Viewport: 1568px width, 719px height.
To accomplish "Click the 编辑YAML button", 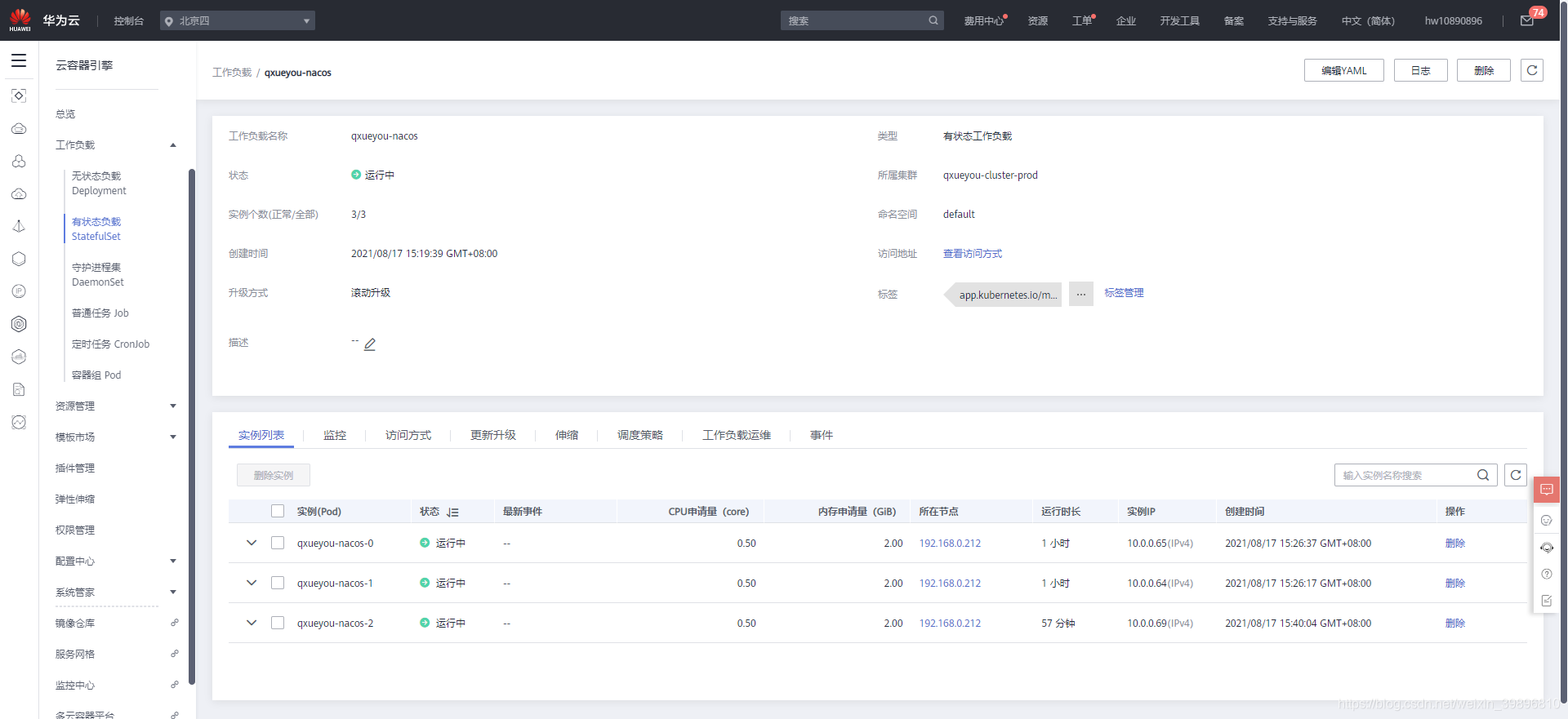I will click(x=1344, y=70).
